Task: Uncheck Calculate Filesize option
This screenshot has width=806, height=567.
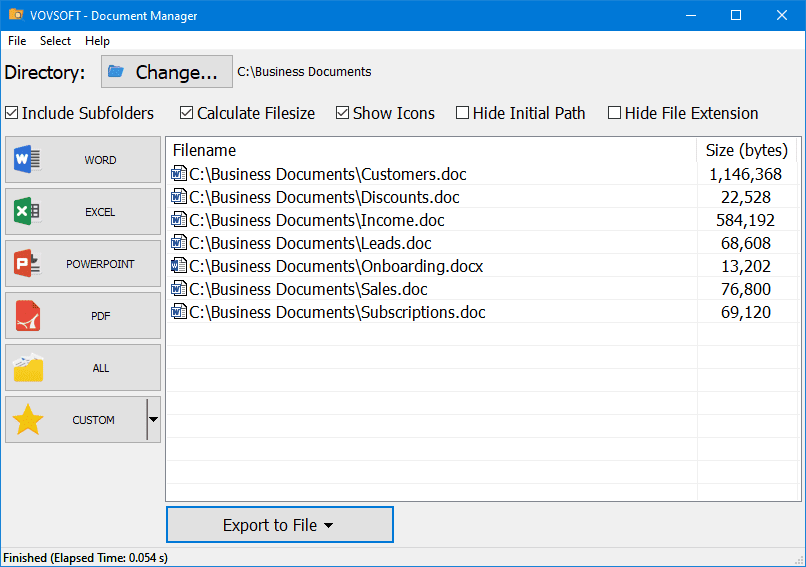Action: point(187,113)
